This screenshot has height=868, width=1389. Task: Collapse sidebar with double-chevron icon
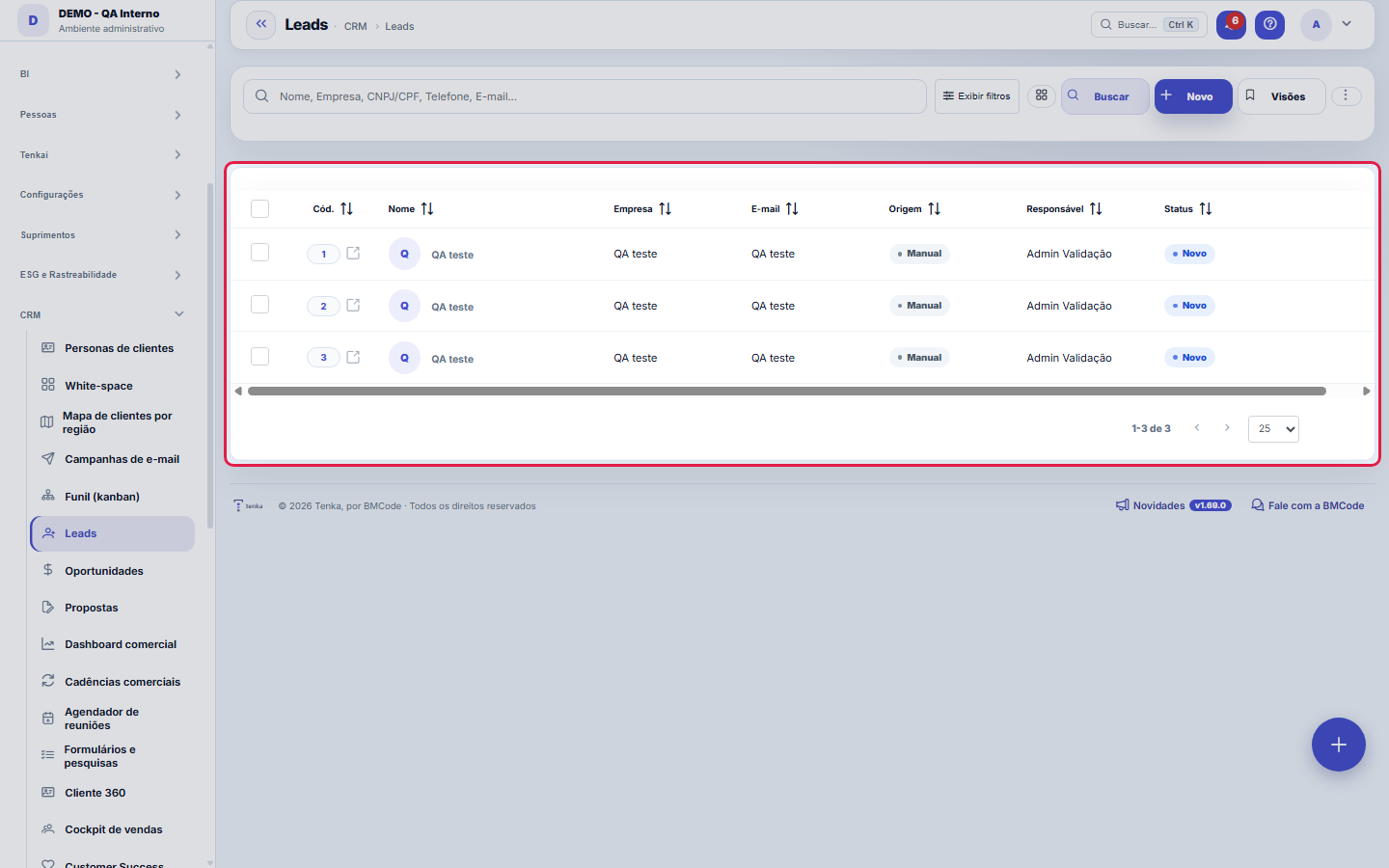[x=260, y=25]
